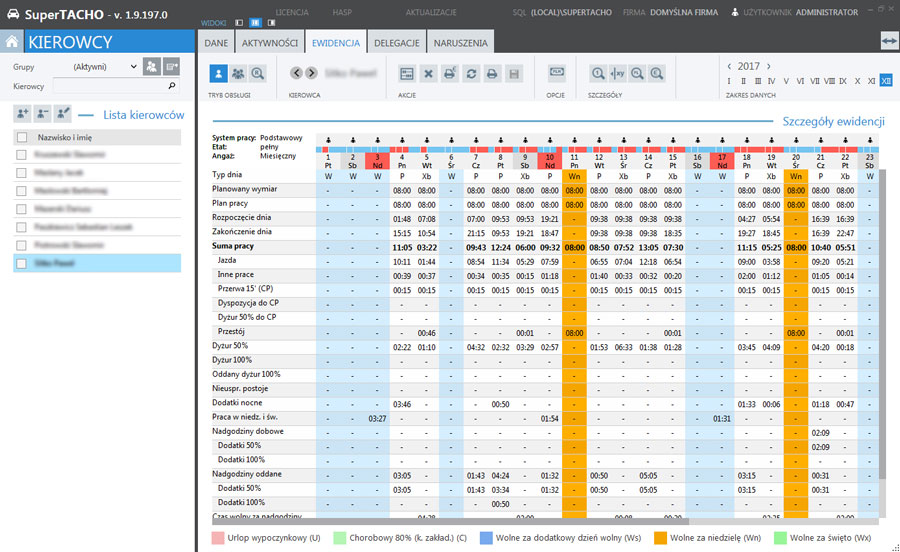900x552 pixels.
Task: Click the edit driver icon
Action: click(x=63, y=114)
